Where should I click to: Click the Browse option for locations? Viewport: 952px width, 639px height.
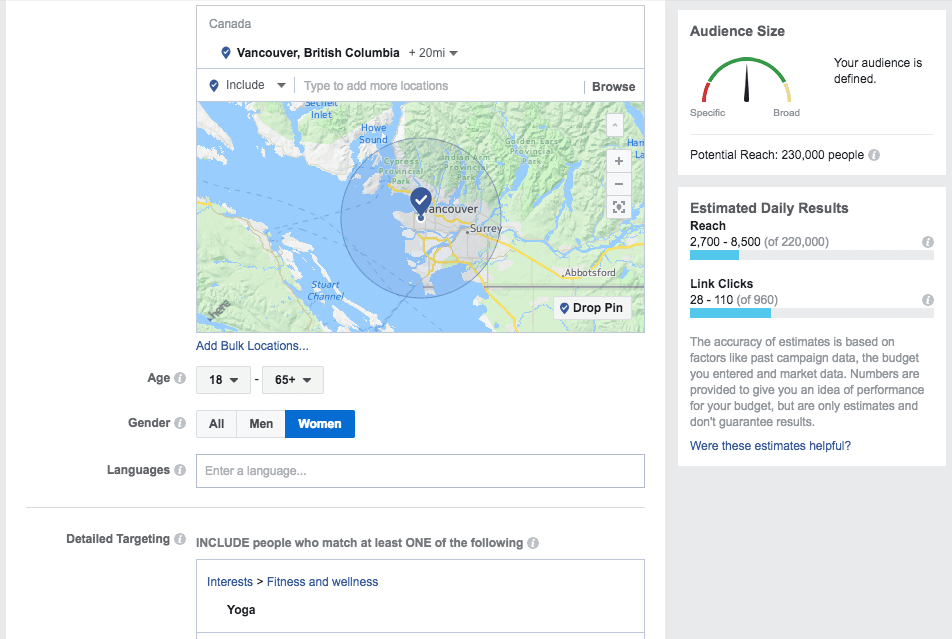coord(613,86)
